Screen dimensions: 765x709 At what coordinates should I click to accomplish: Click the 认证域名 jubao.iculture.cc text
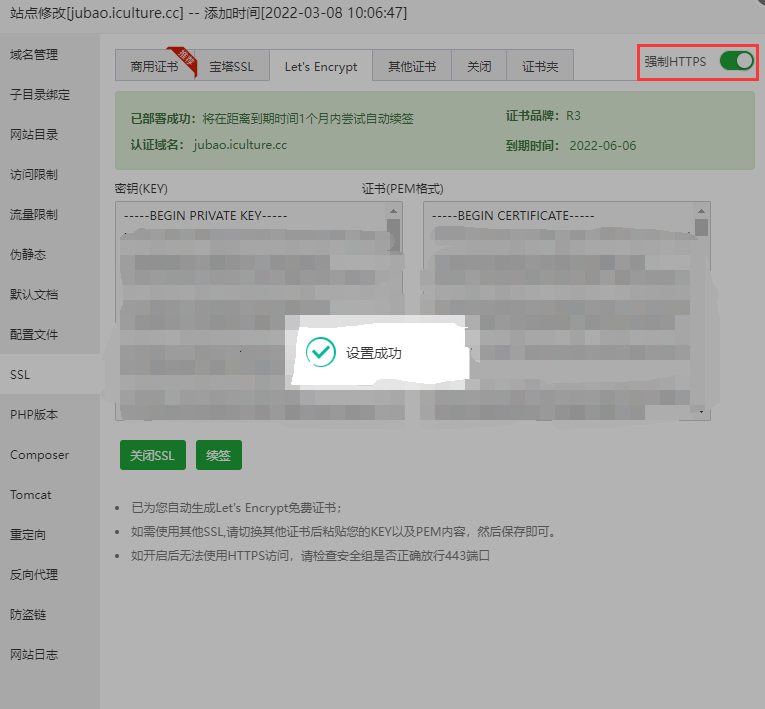point(240,145)
